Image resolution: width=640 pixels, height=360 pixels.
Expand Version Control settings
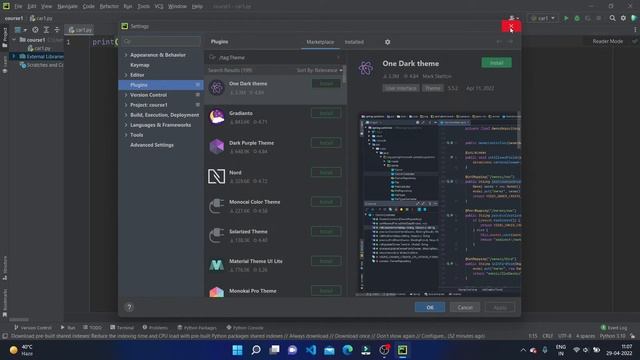[x=126, y=95]
